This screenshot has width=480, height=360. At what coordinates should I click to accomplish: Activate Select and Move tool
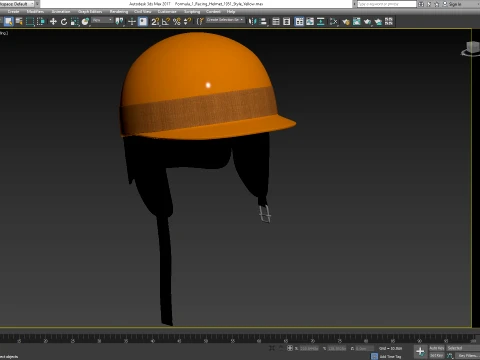pos(53,22)
